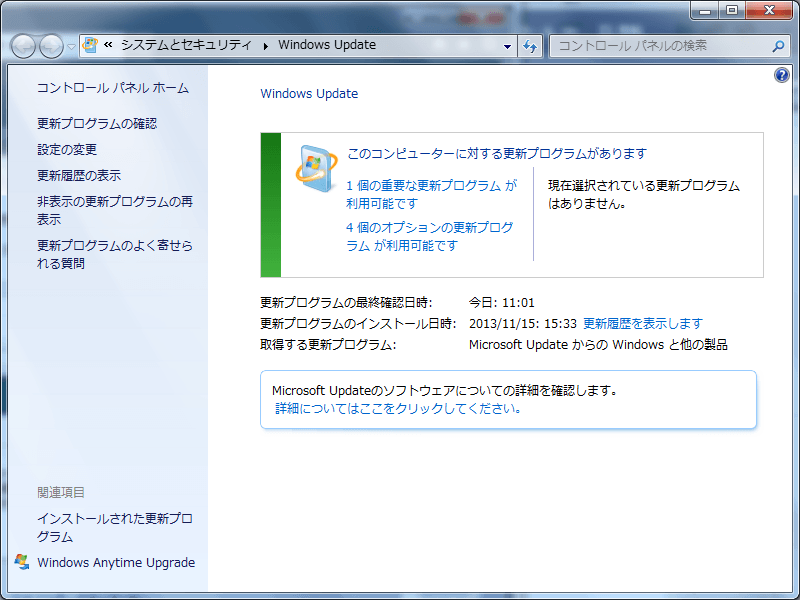Maximize the Windows Update window
Viewport: 800px width, 600px height.
coord(732,10)
